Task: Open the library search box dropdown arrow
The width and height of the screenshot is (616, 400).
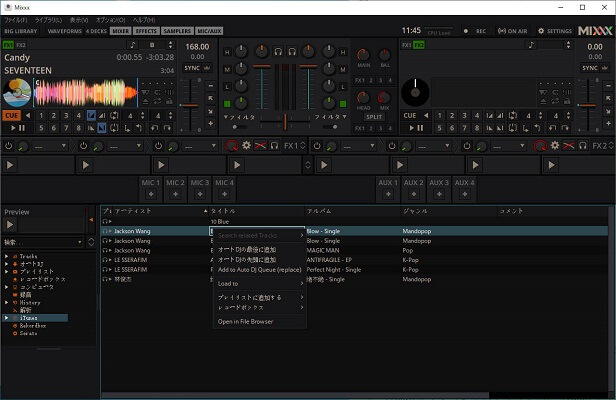Action: (80, 242)
